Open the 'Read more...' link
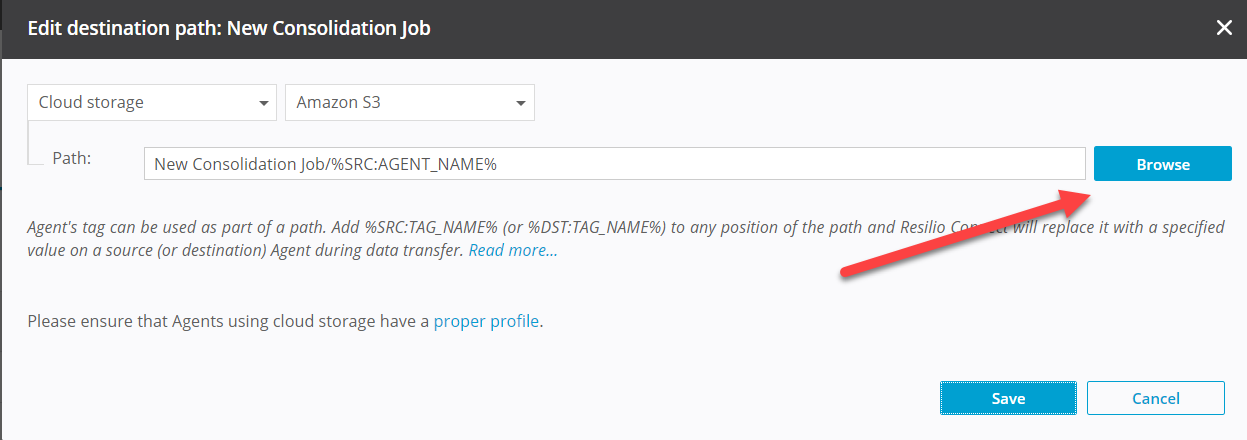1247x440 pixels. [x=513, y=250]
